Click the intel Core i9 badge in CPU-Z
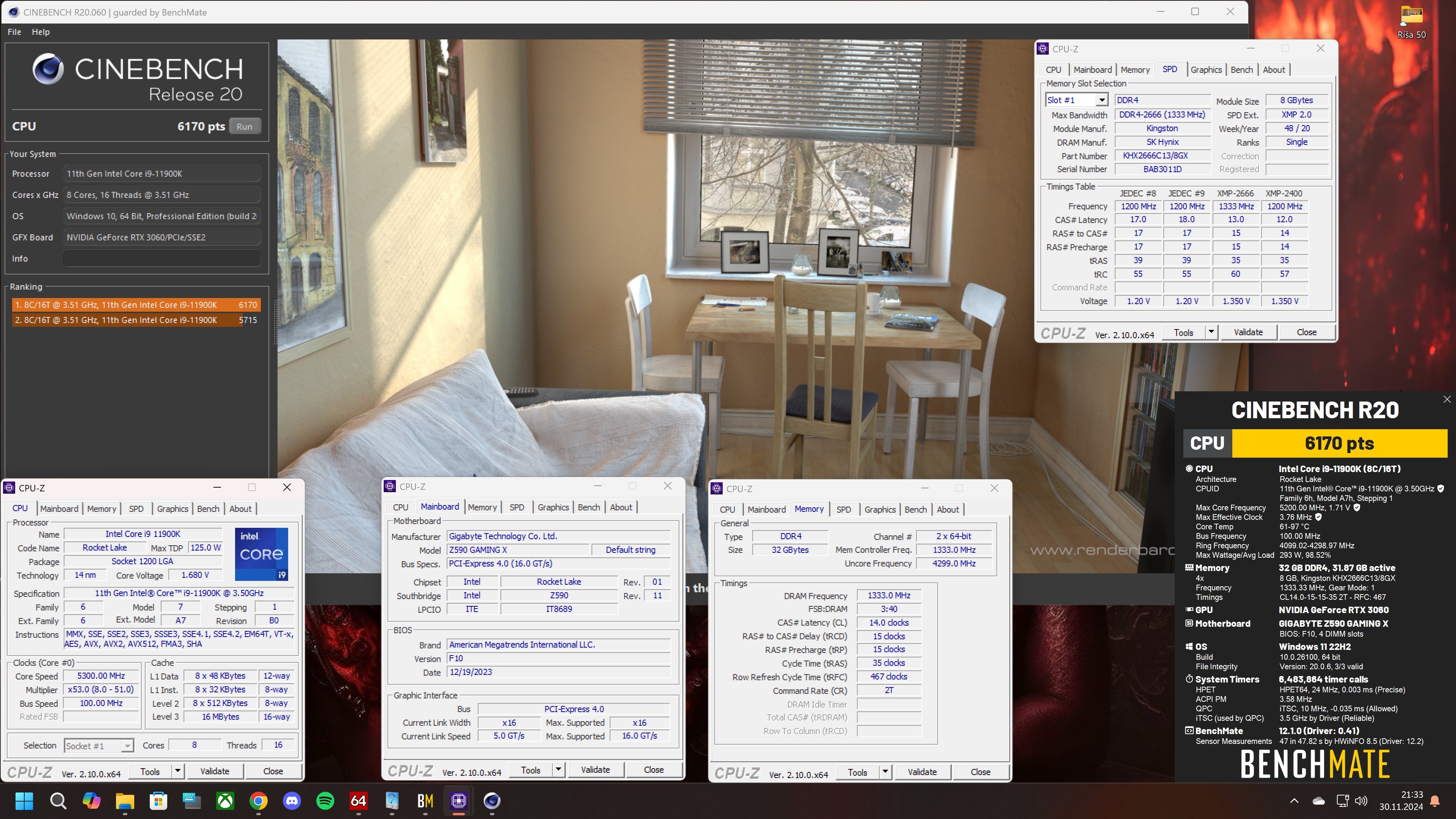Screen dimensions: 1456x819 click(x=261, y=554)
